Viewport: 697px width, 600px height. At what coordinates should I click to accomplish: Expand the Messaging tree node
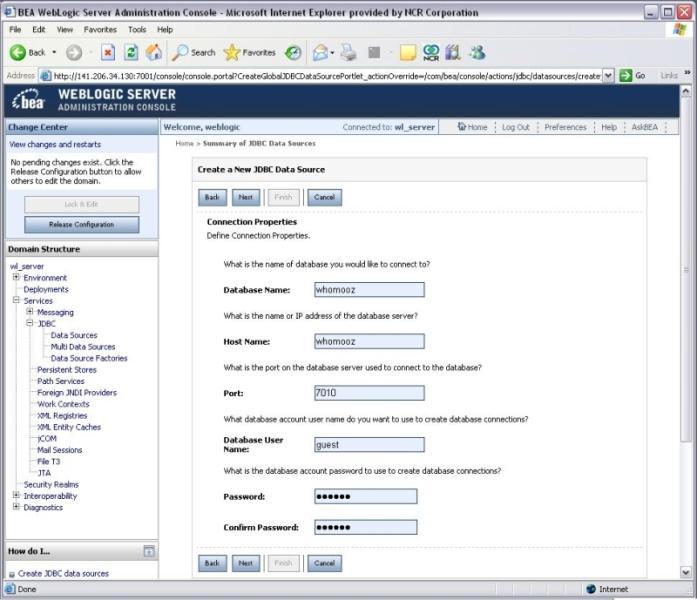pyautogui.click(x=30, y=312)
